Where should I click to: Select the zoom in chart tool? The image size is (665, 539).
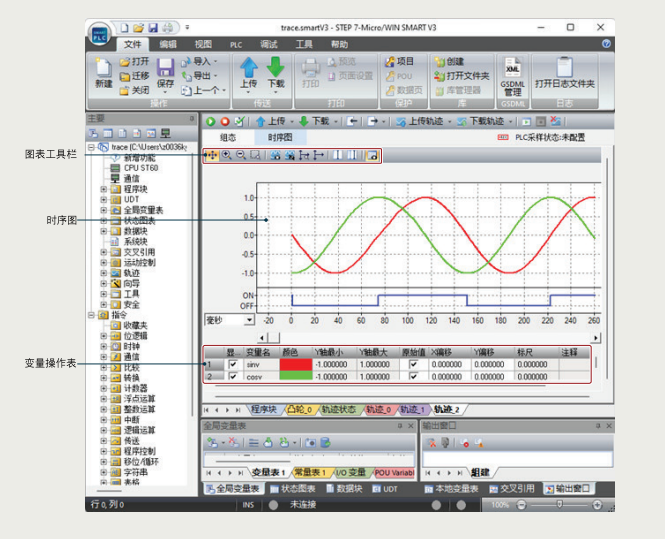click(226, 156)
